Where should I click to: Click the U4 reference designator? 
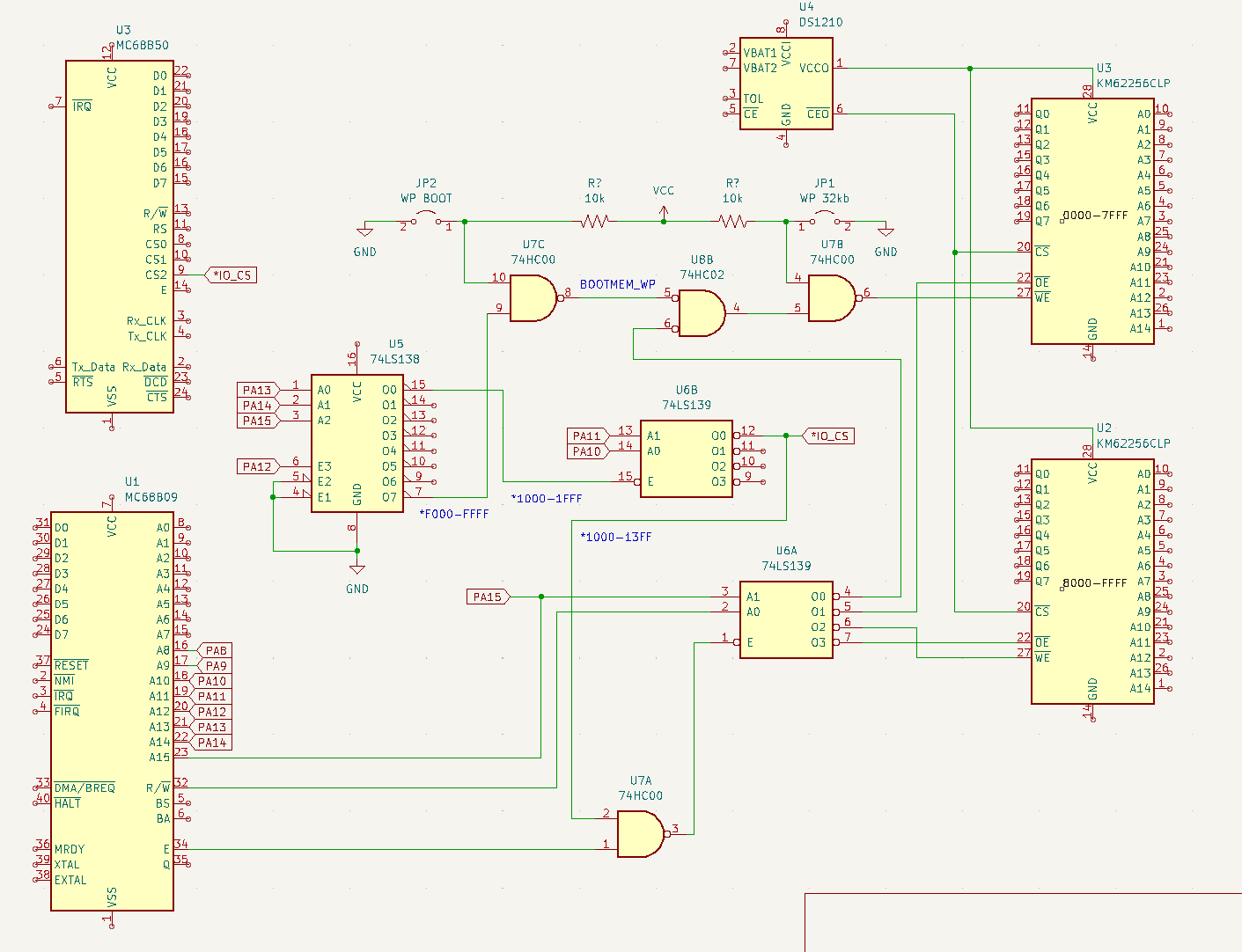(806, 7)
